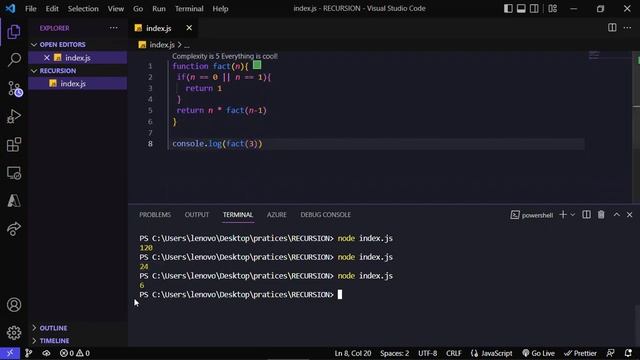
Task: Click the eye watch icon in status bar
Action: (x=46, y=353)
